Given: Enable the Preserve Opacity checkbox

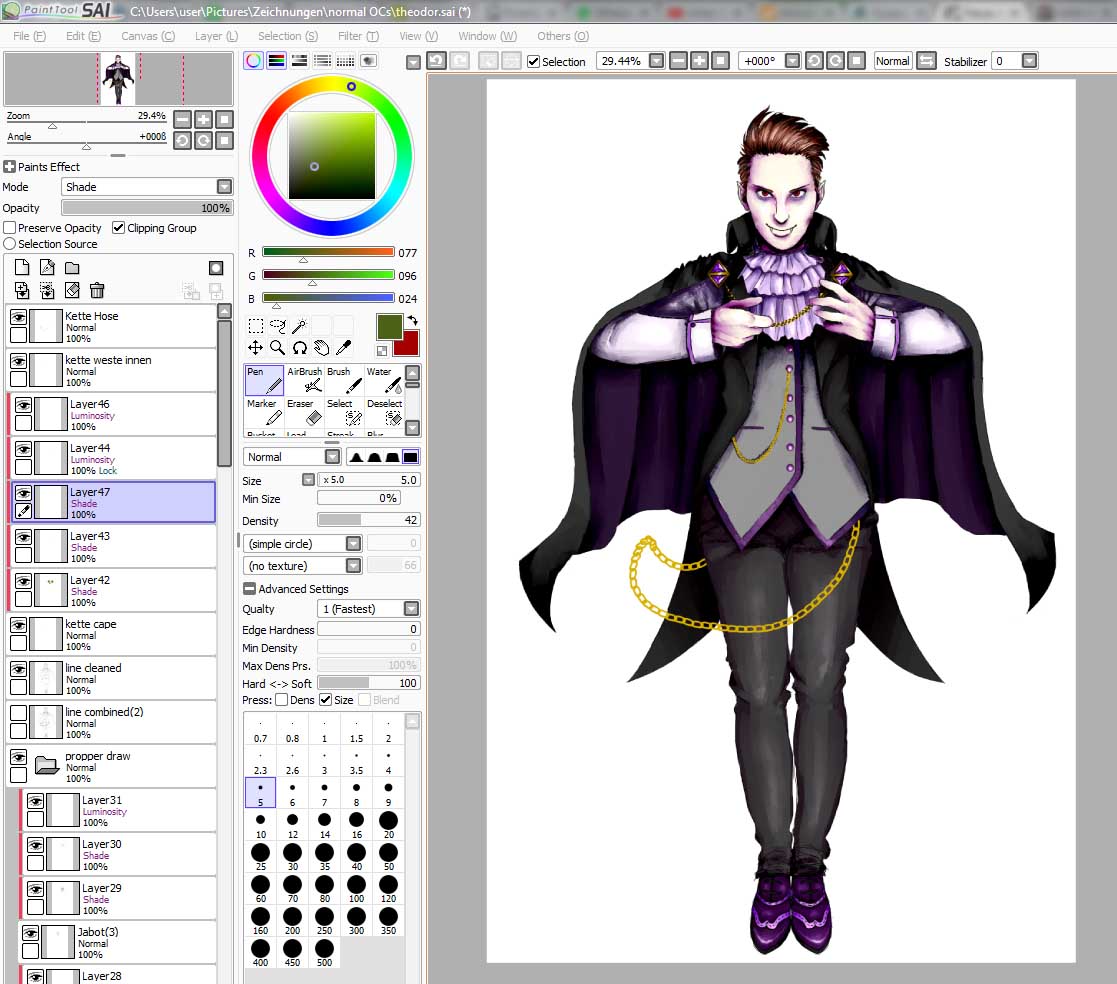Looking at the screenshot, I should [10, 228].
